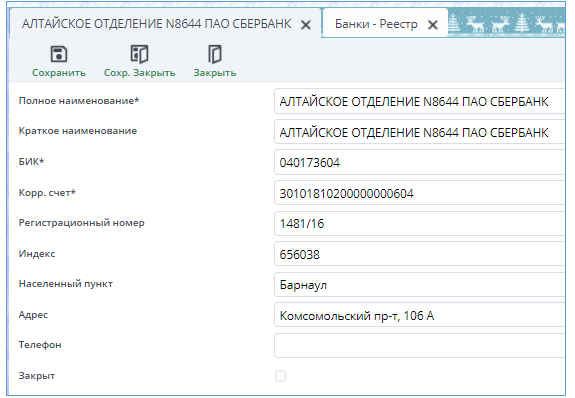Image resolution: width=575 pixels, height=398 pixels.
Task: Close the АЛТАЙСКОЕ ОТДЕЛЕНИЕ N8644 tab
Action: [x=306, y=25]
